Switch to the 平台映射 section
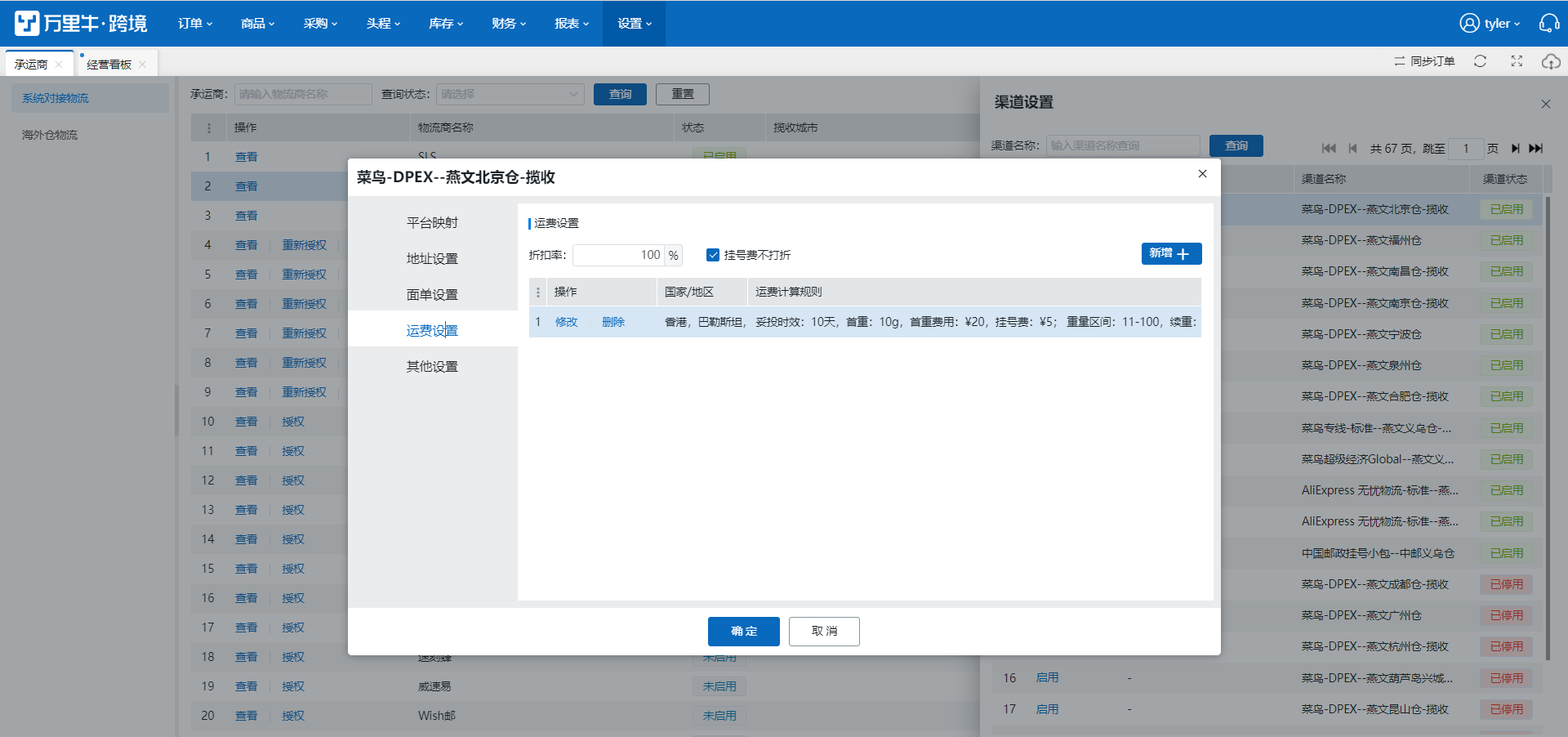This screenshot has height=737, width=1568. coord(433,222)
